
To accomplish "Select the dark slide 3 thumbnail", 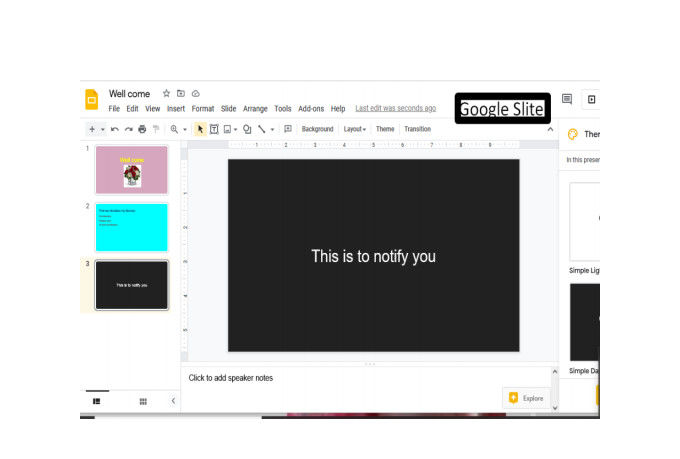I will coord(132,285).
